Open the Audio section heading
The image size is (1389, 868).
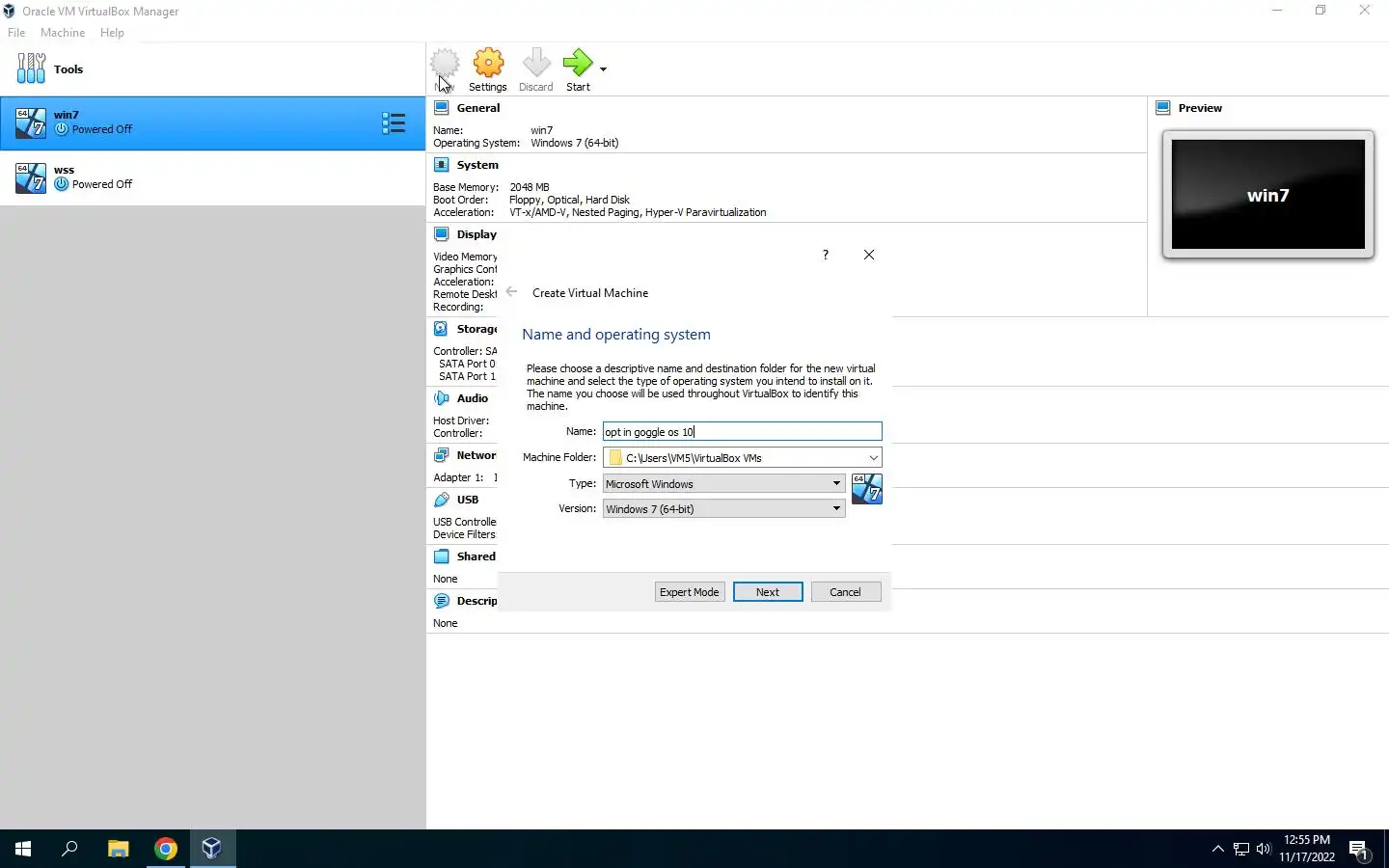tap(473, 398)
